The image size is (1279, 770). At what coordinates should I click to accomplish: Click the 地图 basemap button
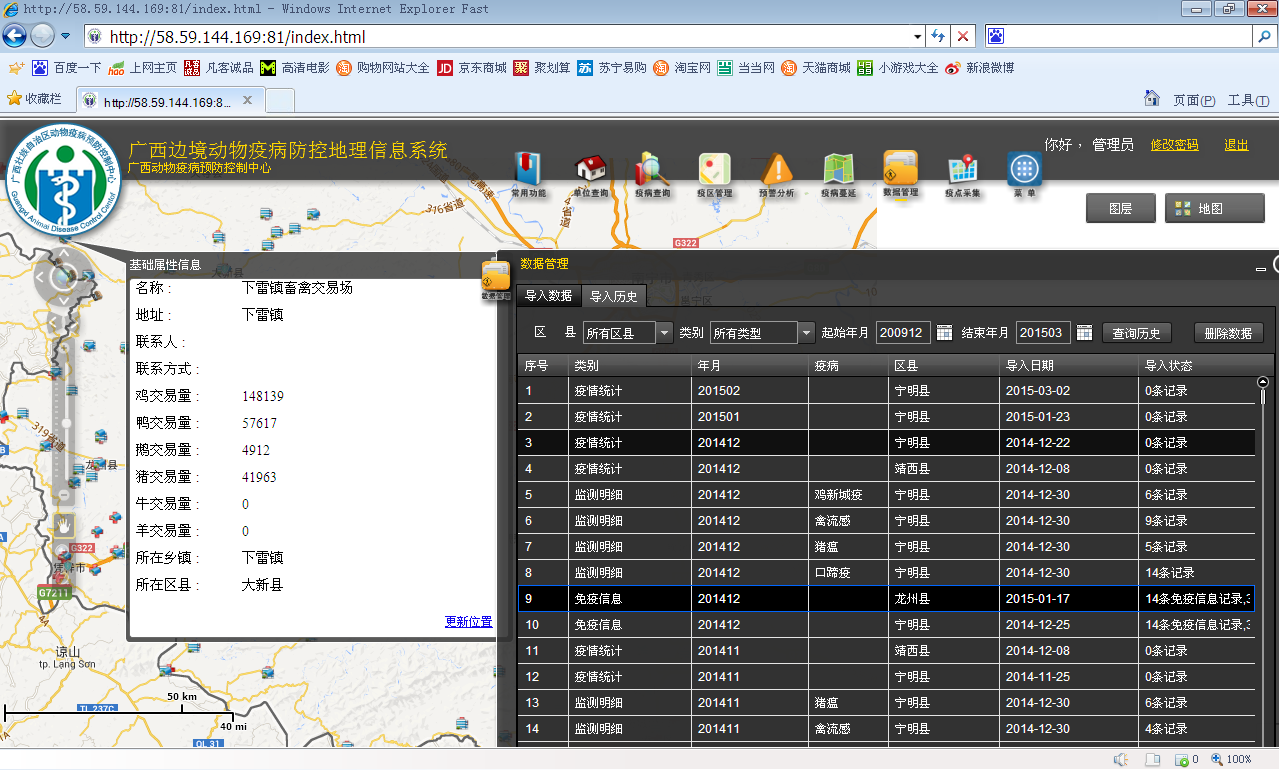[1214, 209]
